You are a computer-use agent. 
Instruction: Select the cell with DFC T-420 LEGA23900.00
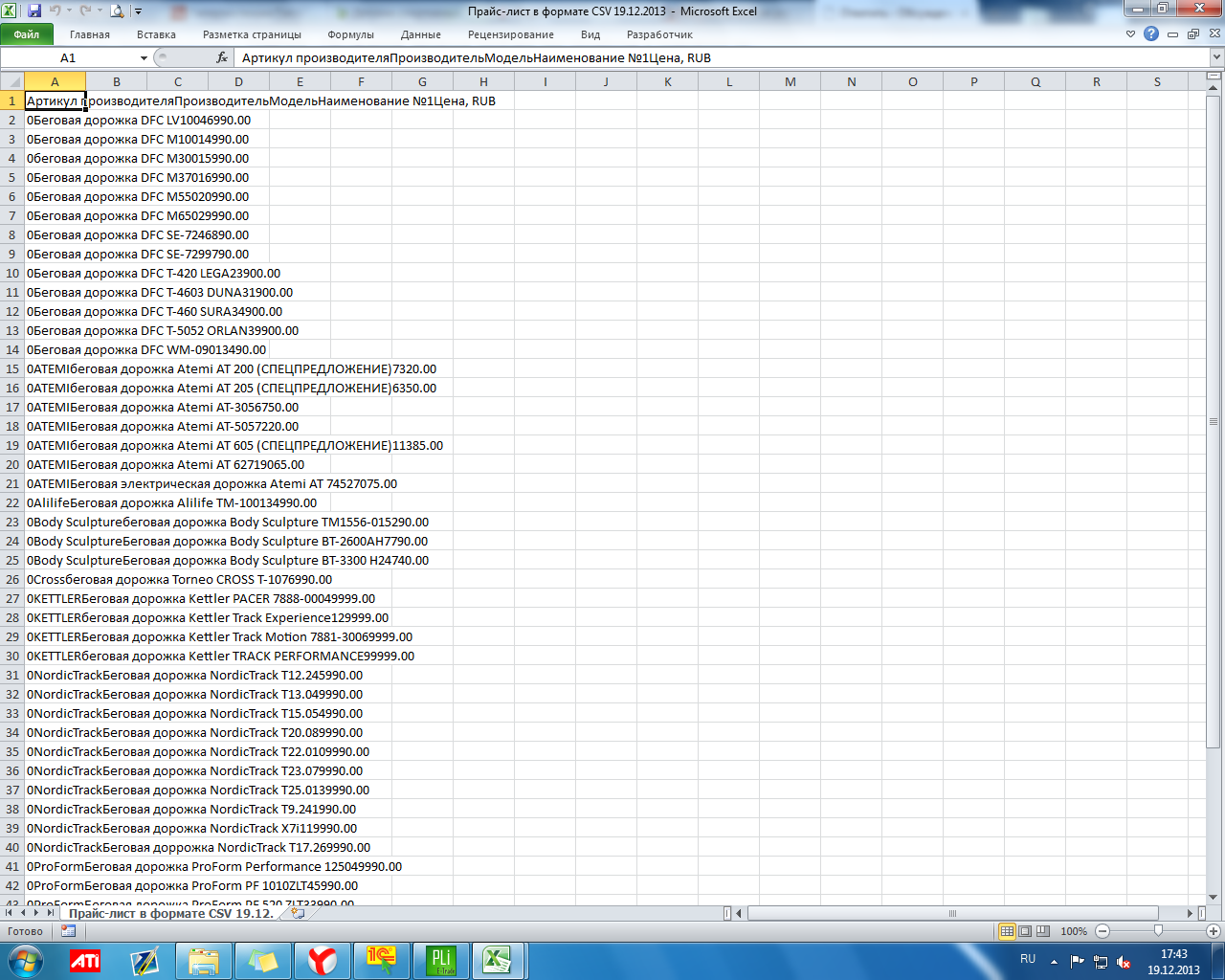(55, 273)
